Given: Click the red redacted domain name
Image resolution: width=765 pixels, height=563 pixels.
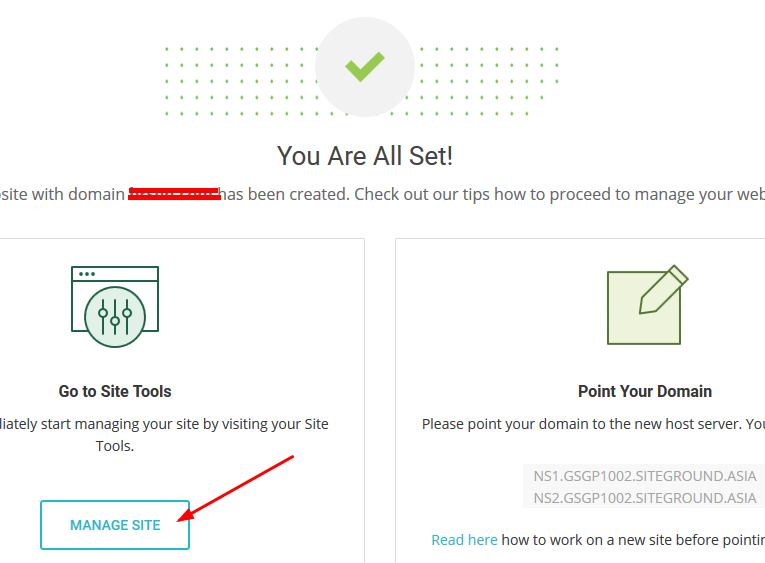Looking at the screenshot, I should pos(174,194).
